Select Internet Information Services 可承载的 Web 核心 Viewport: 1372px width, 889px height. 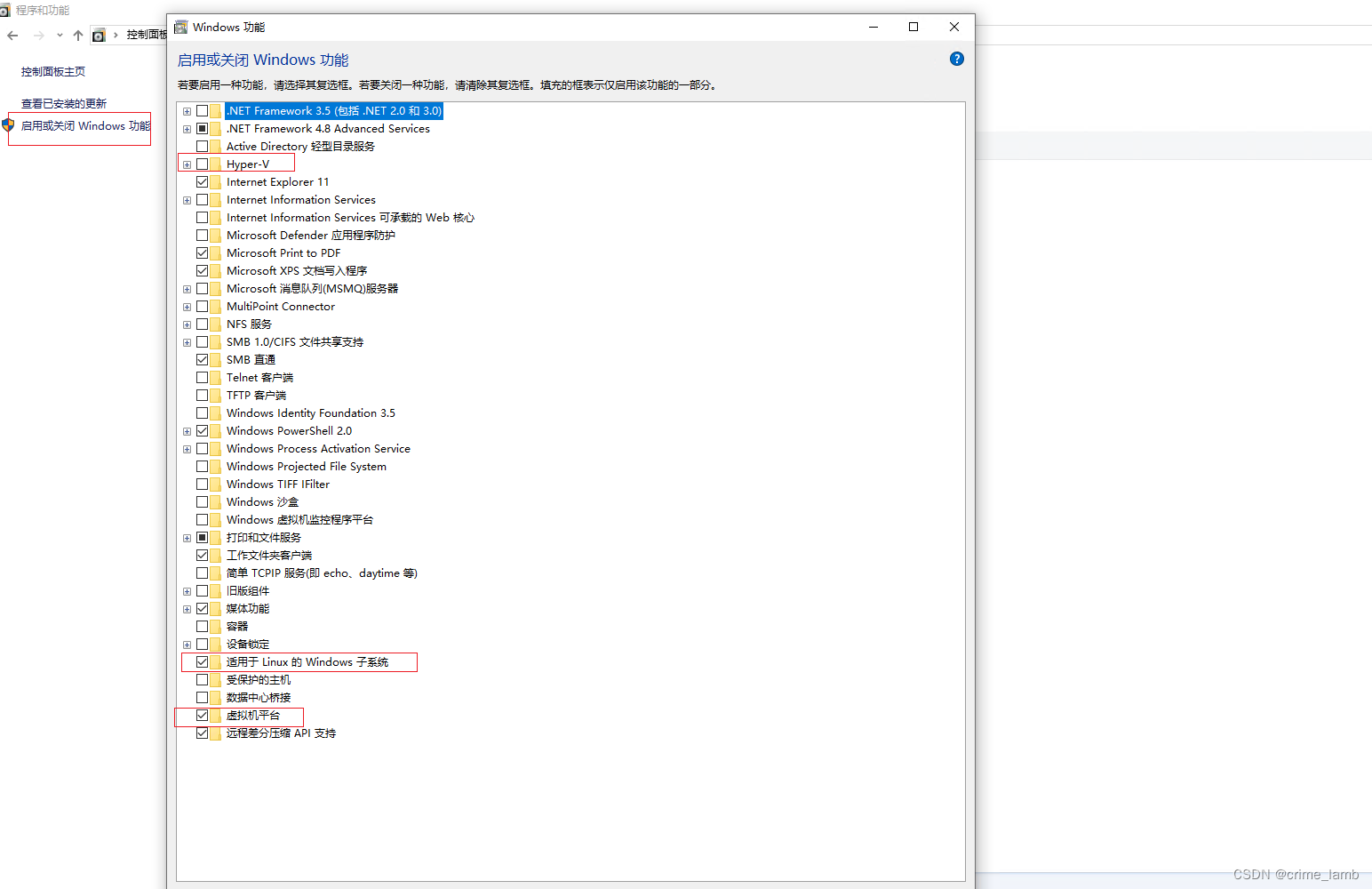350,218
